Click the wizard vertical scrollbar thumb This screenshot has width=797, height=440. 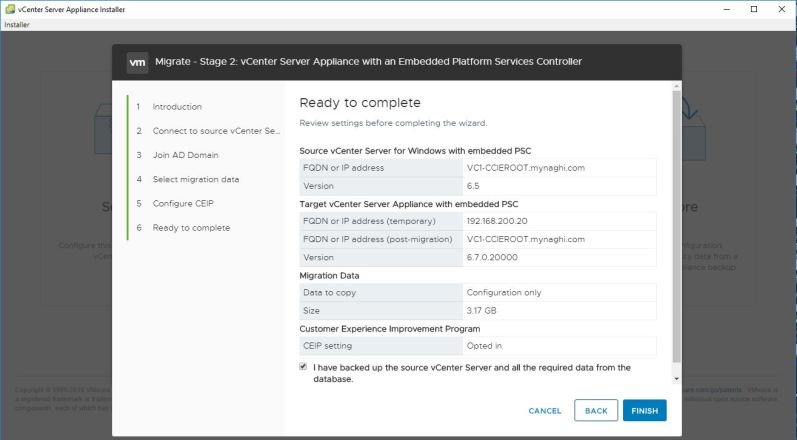677,220
